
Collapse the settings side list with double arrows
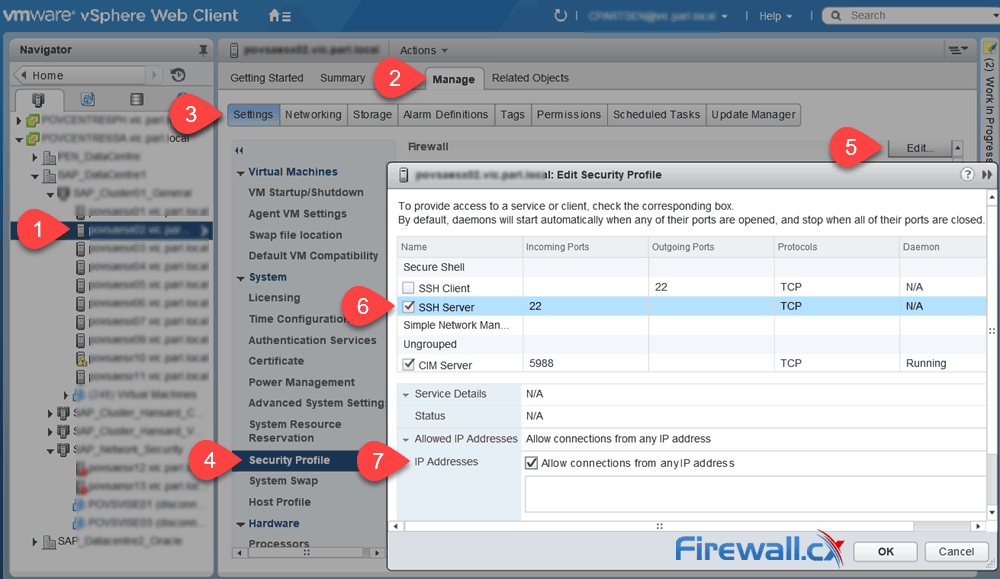tap(239, 150)
